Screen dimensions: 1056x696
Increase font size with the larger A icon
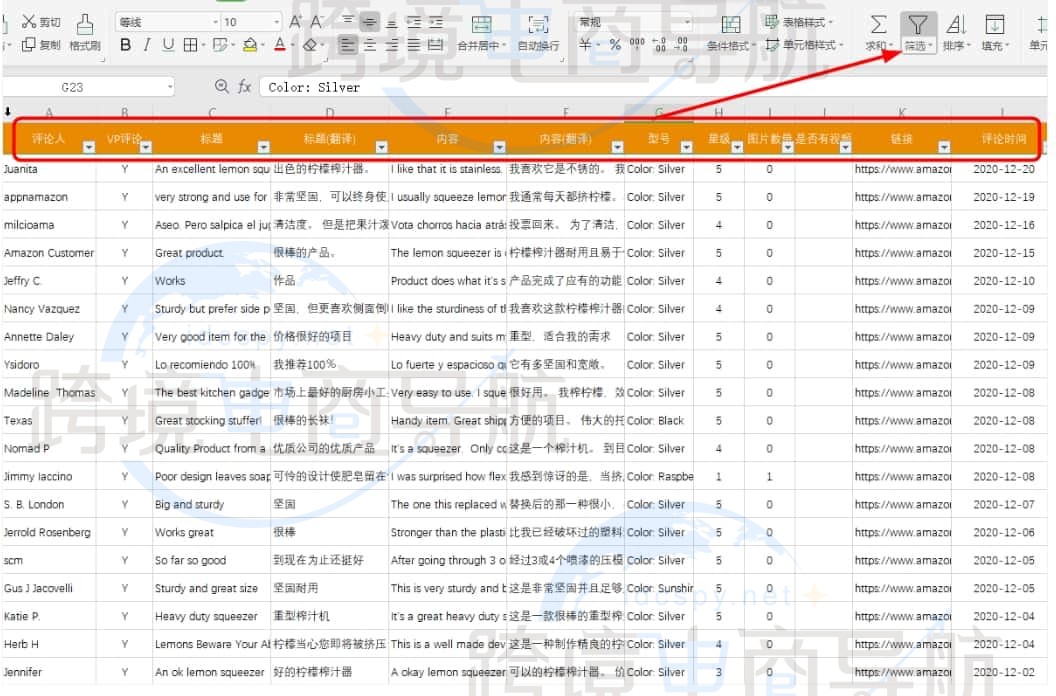[295, 22]
